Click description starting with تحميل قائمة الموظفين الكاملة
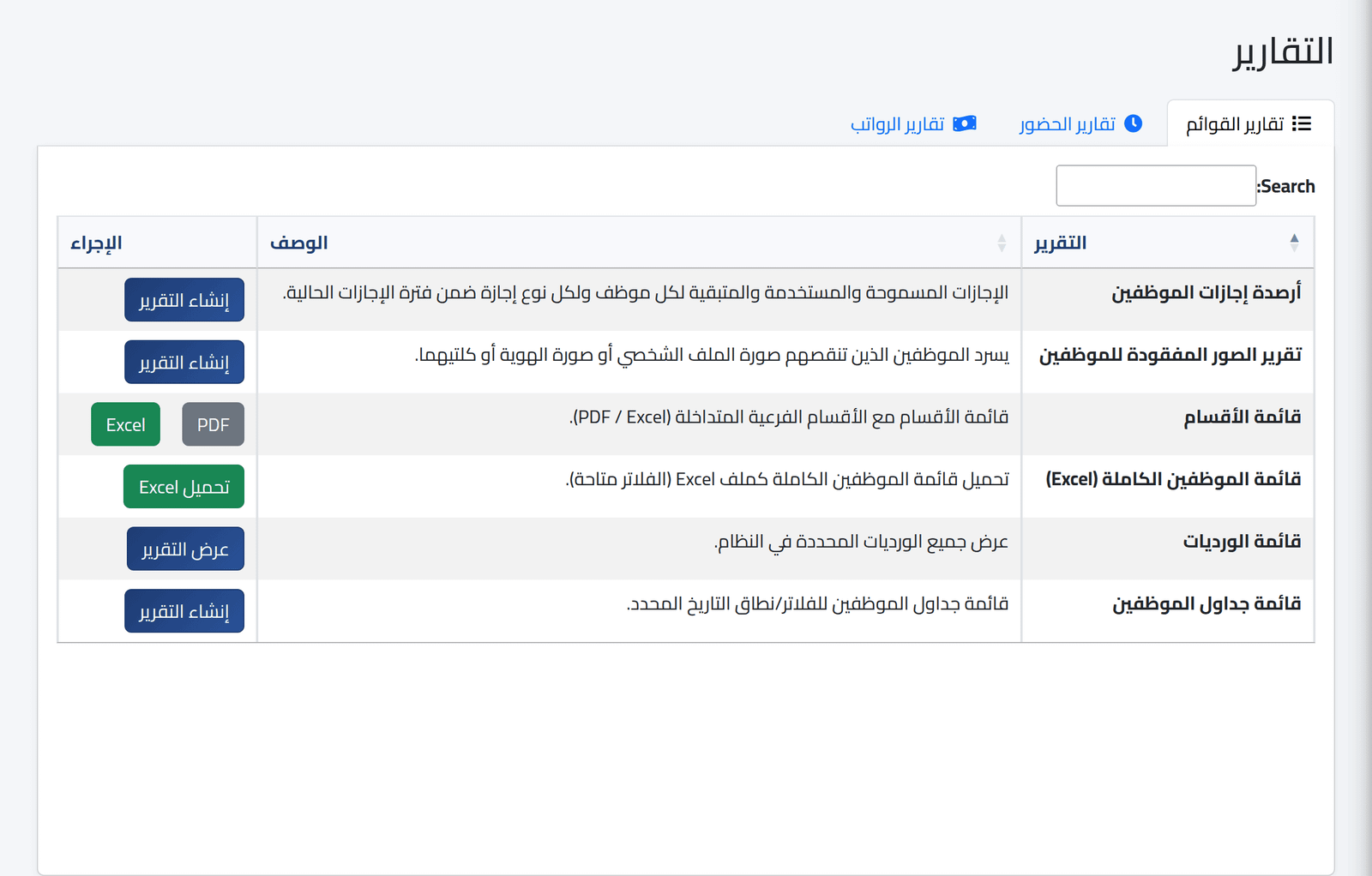This screenshot has width=1372, height=876. coord(787,479)
